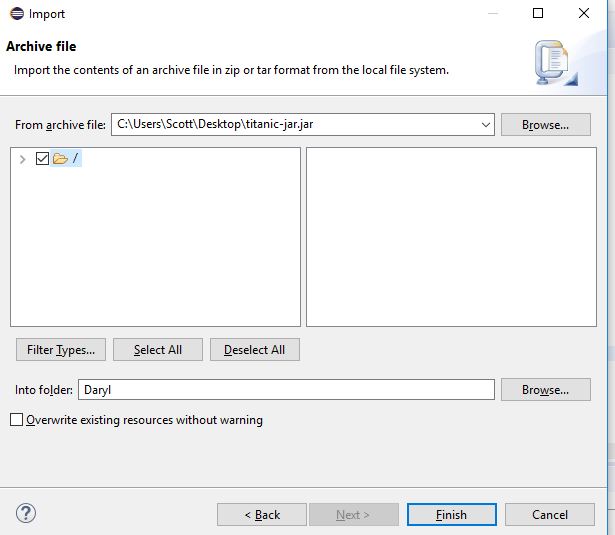The width and height of the screenshot is (615, 535).
Task: Click Finish to import the archive
Action: [x=451, y=515]
